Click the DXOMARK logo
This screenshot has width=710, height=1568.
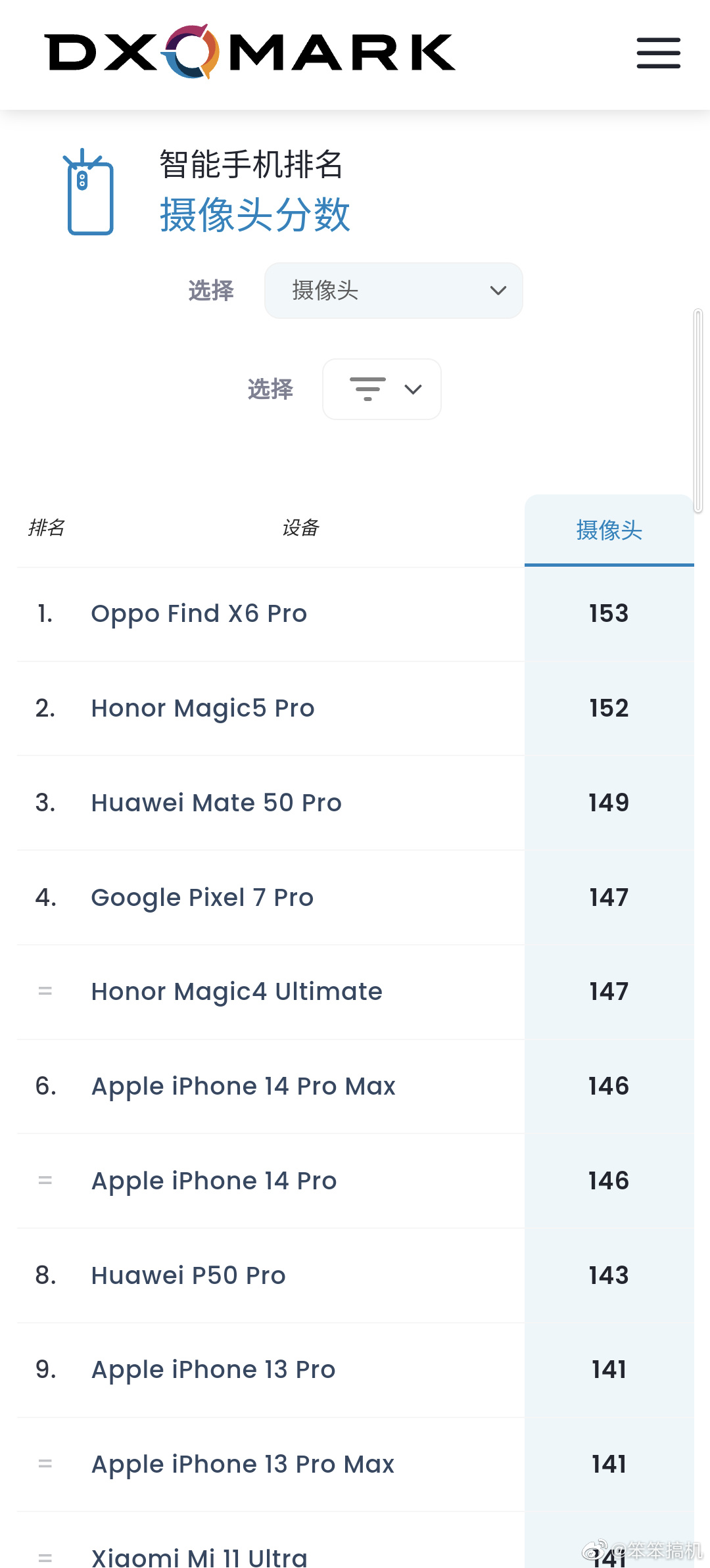click(250, 52)
